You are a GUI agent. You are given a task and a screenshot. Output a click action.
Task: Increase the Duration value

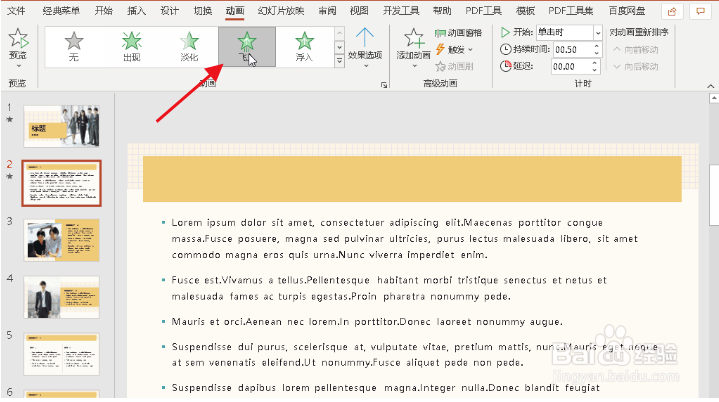click(x=596, y=46)
